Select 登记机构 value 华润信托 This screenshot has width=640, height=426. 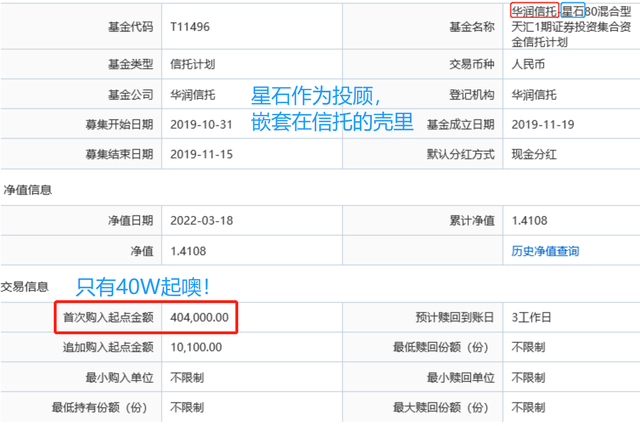[x=534, y=95]
